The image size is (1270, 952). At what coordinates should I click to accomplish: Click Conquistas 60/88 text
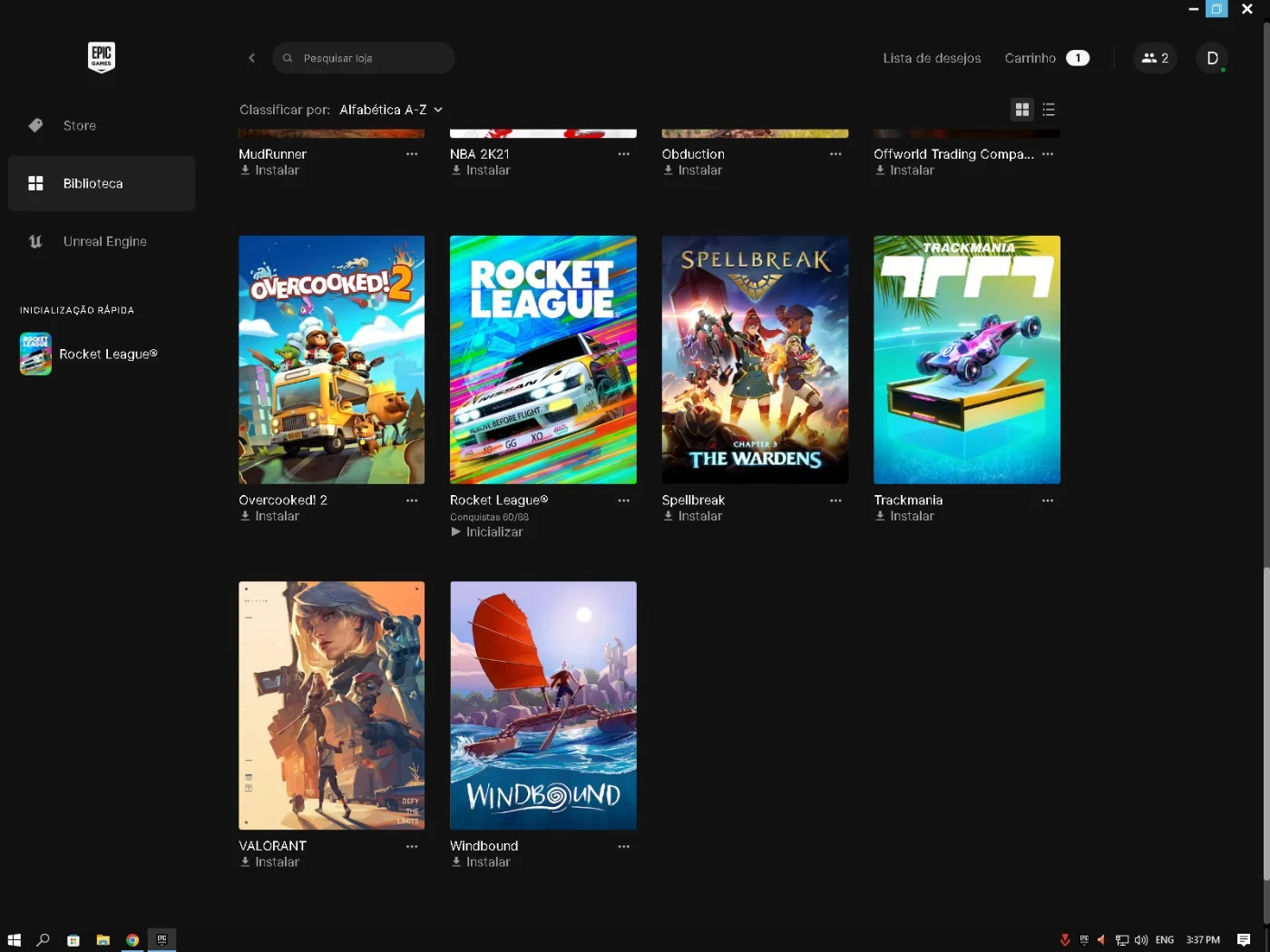point(489,517)
